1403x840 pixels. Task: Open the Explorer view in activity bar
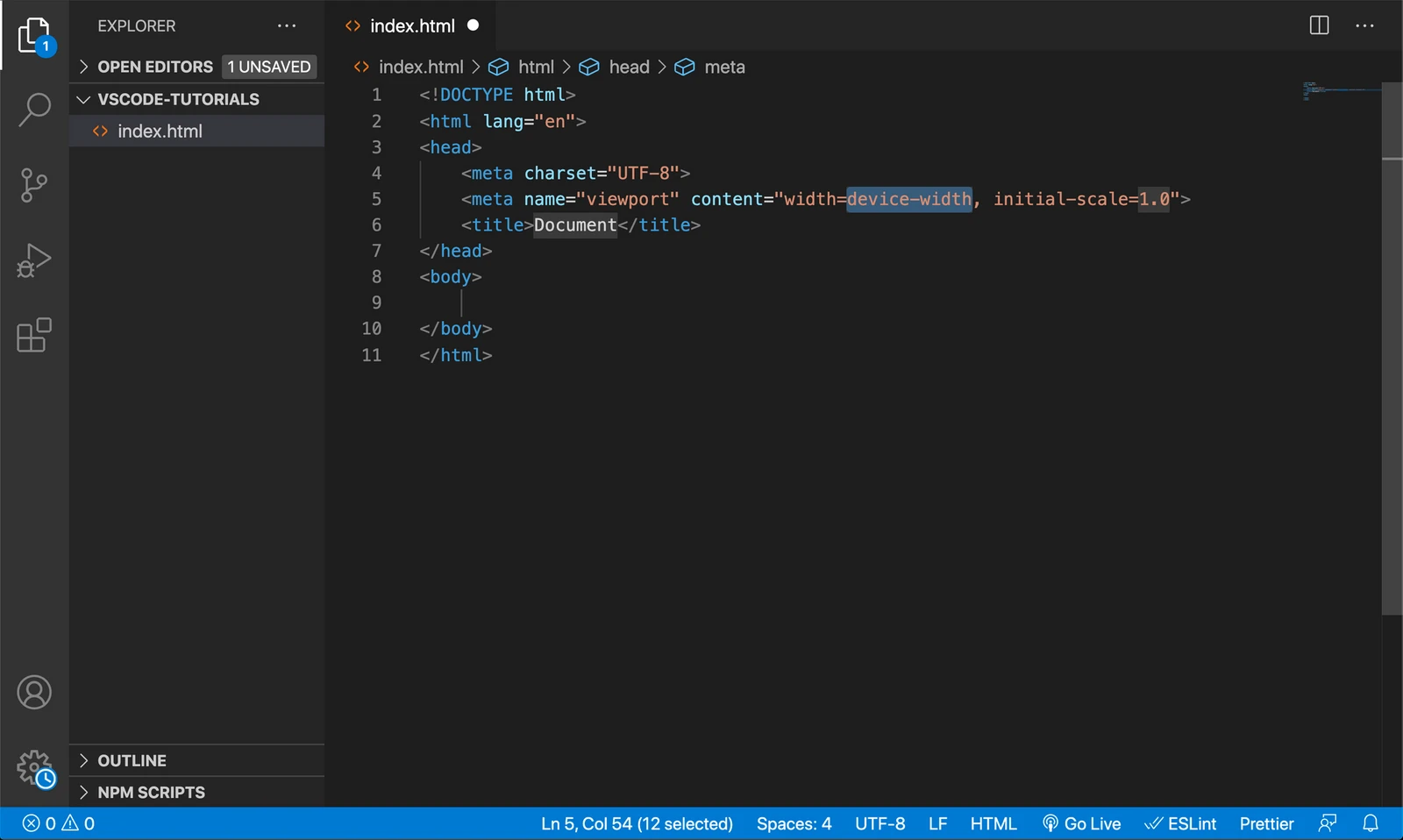(x=34, y=36)
